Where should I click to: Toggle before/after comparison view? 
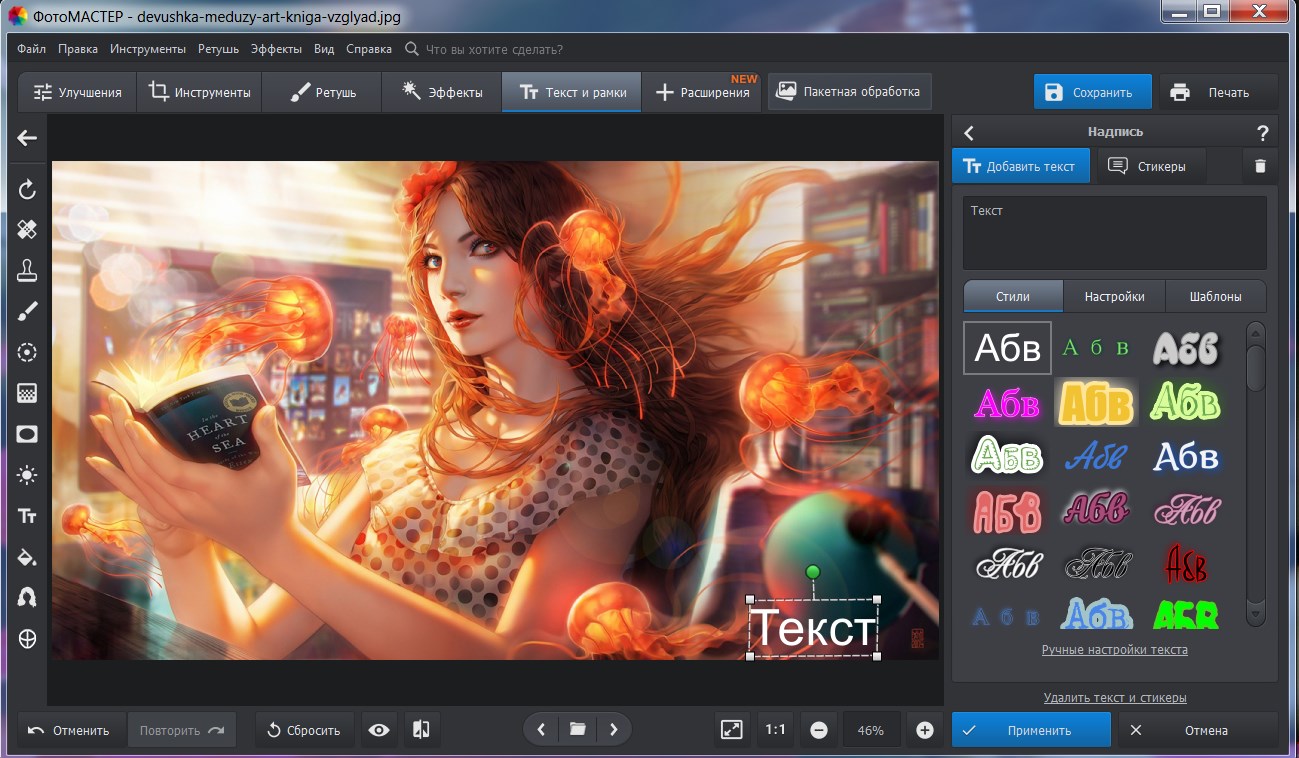[421, 730]
